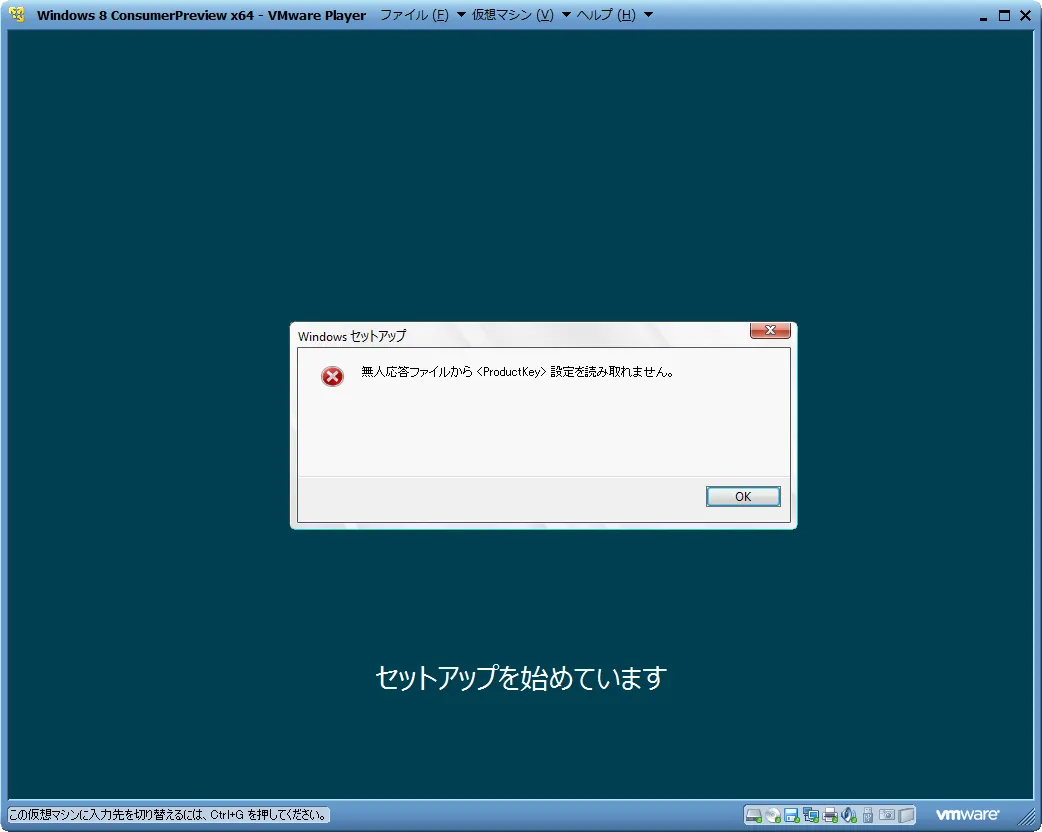
Task: Click the network adapter status icon
Action: coord(810,815)
